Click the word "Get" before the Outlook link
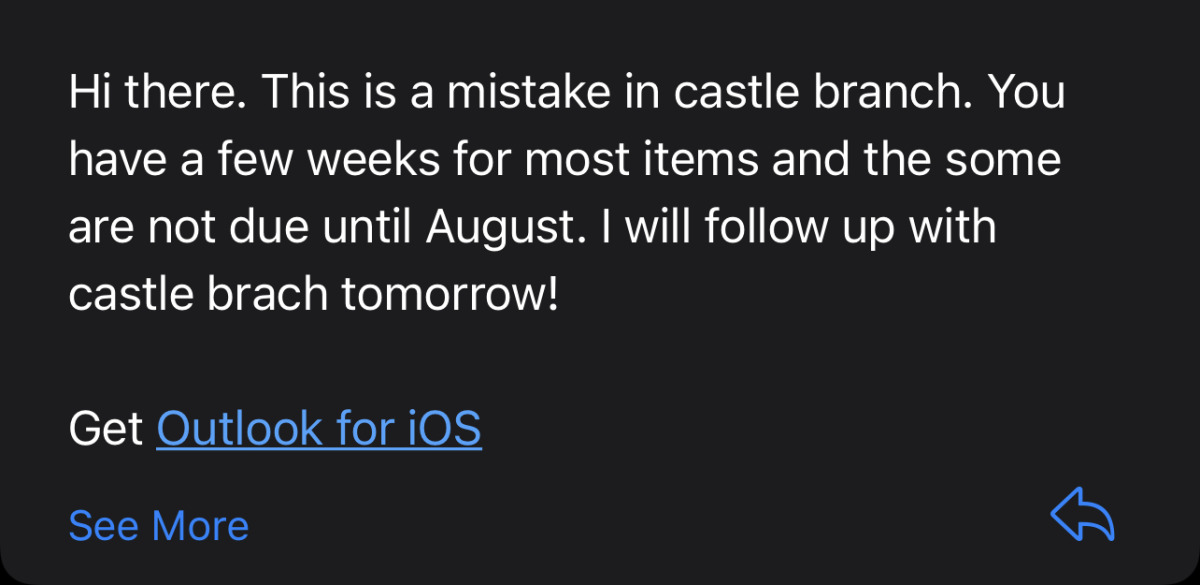1200x585 pixels. (106, 429)
